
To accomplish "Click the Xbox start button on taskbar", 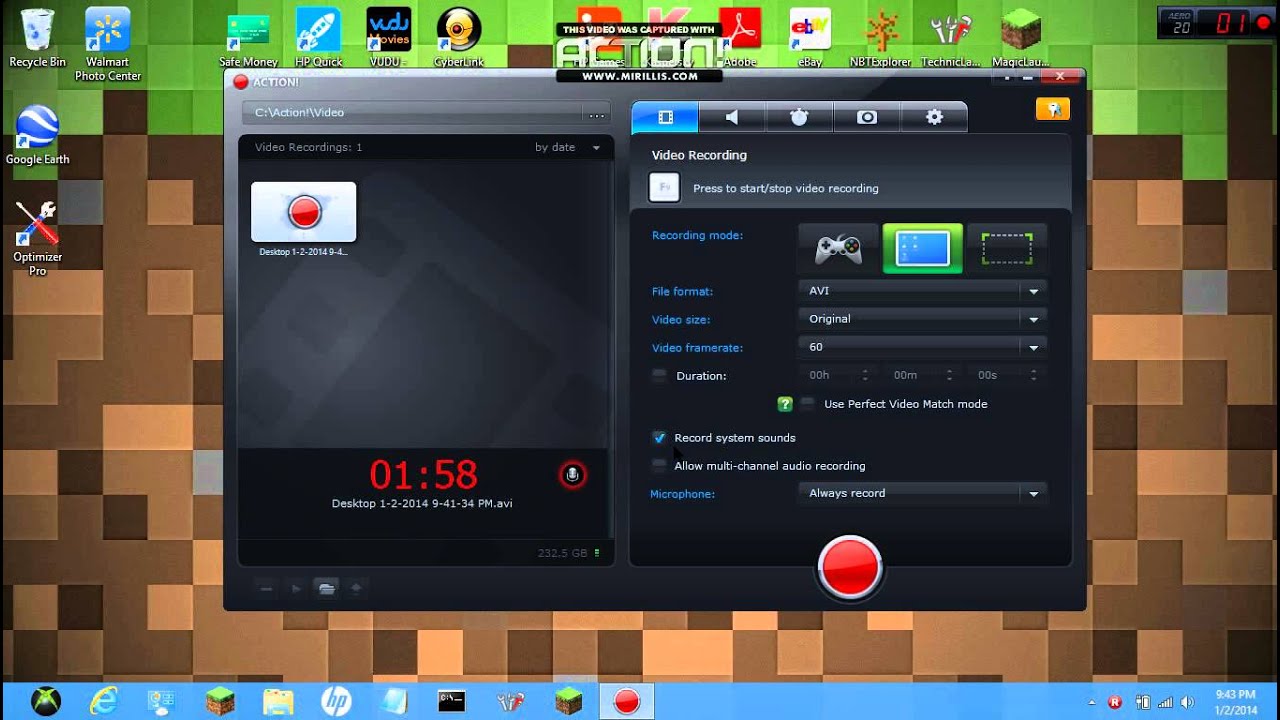I will (x=45, y=701).
